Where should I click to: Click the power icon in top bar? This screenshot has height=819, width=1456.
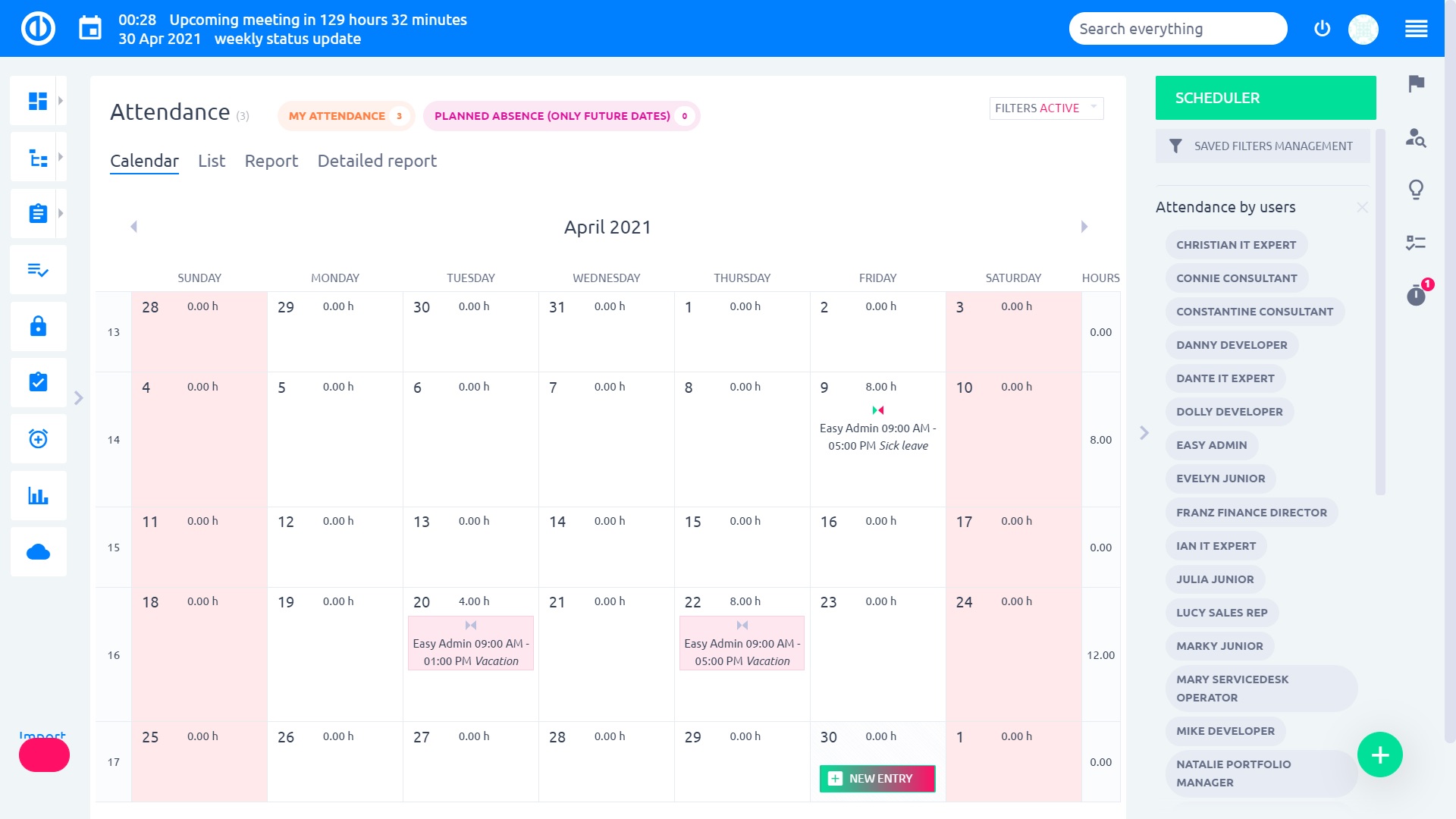(x=1322, y=29)
